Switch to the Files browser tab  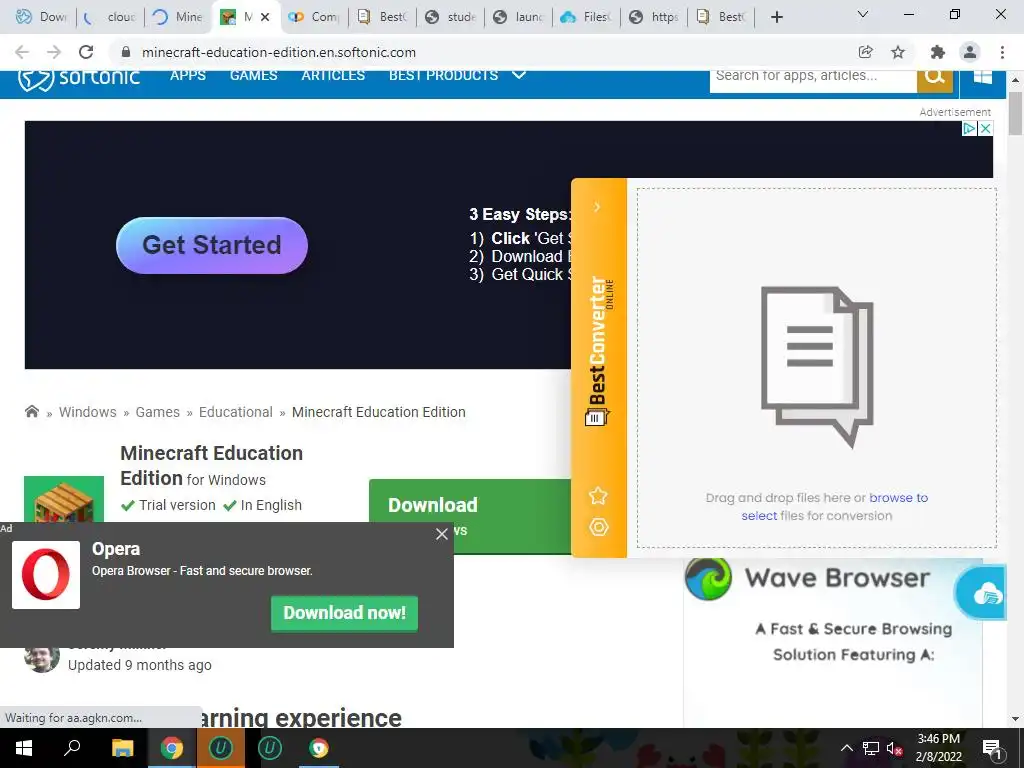pyautogui.click(x=586, y=17)
